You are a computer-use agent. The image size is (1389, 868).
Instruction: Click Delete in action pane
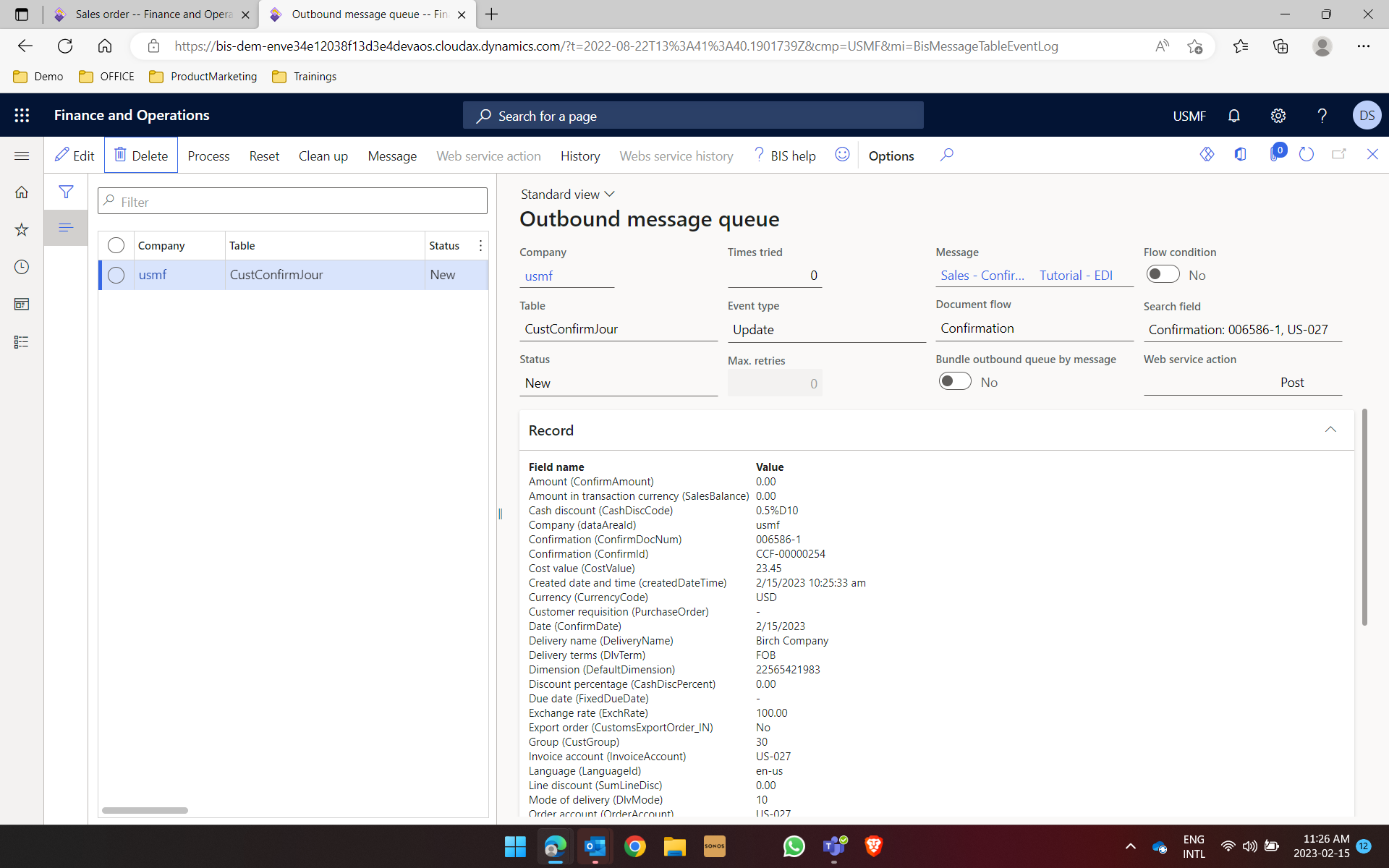(x=141, y=156)
